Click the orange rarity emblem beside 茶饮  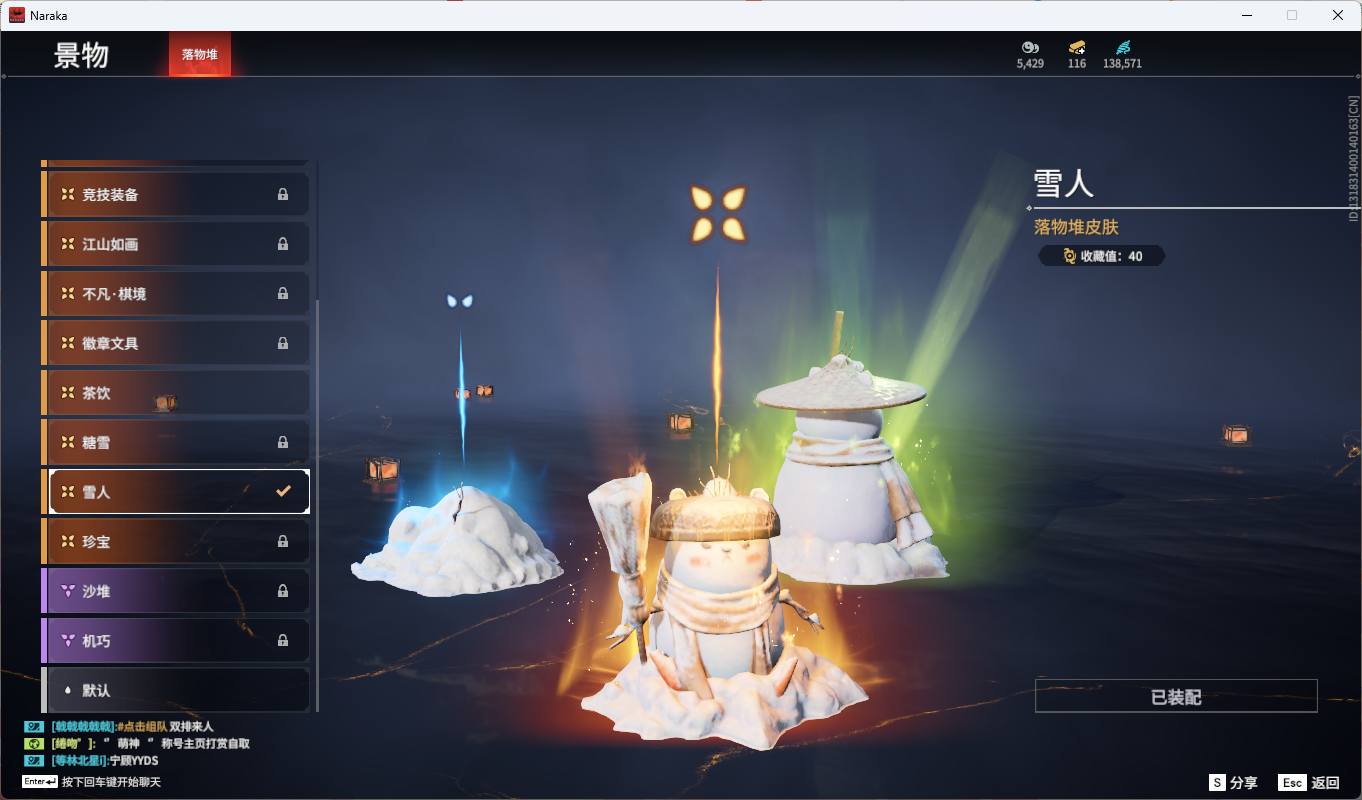click(x=67, y=393)
